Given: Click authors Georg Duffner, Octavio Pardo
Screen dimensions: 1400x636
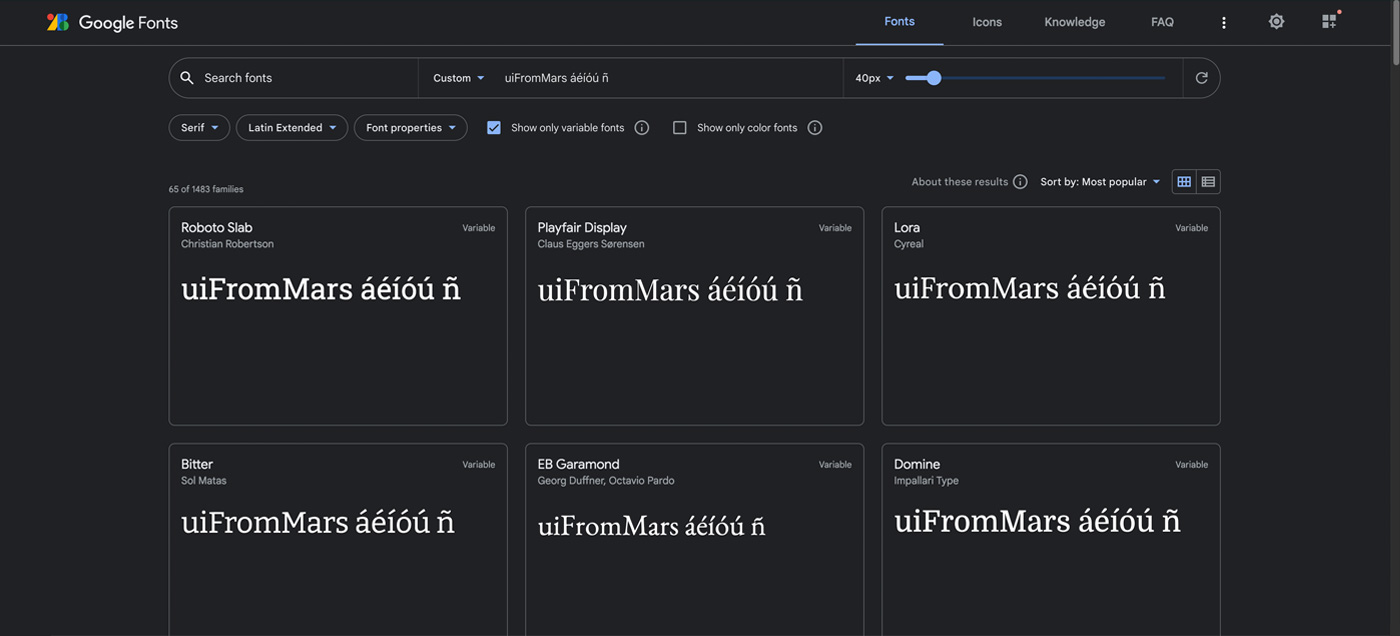Looking at the screenshot, I should coord(606,481).
